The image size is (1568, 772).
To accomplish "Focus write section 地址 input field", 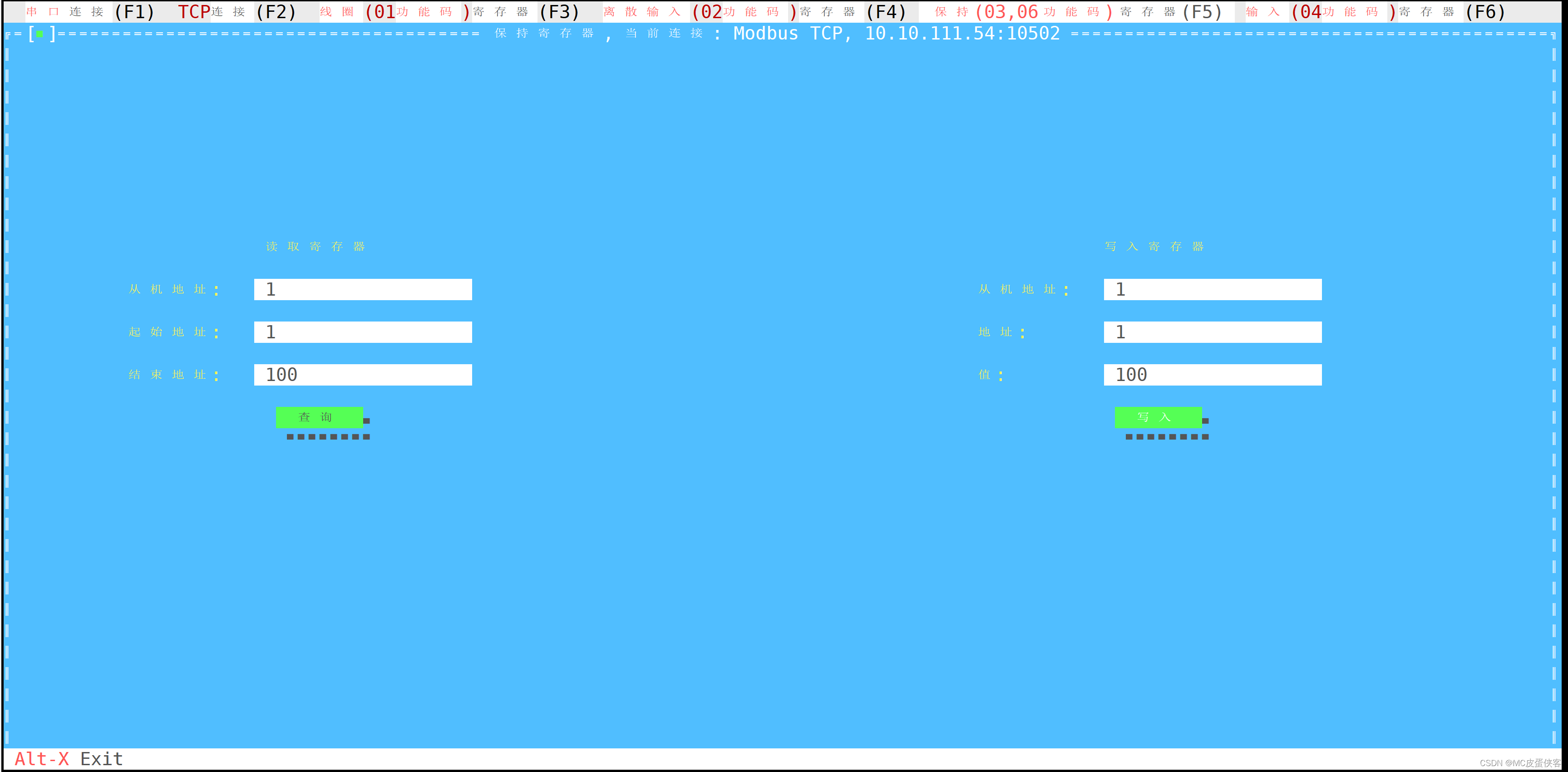I will 1212,332.
